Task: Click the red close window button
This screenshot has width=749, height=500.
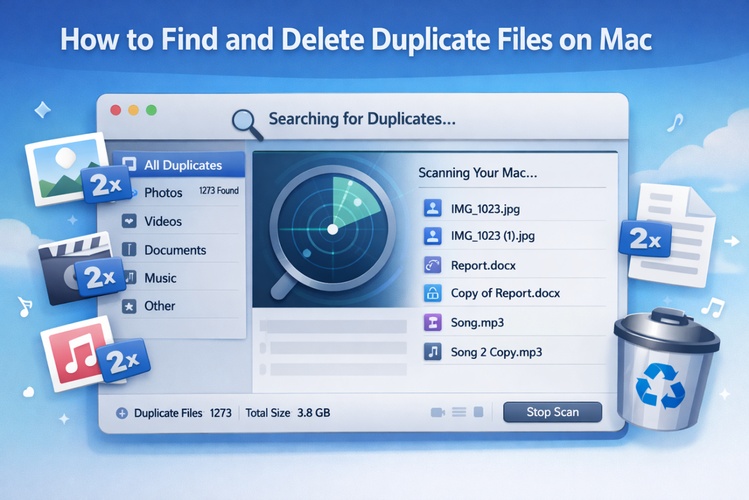Action: click(116, 110)
